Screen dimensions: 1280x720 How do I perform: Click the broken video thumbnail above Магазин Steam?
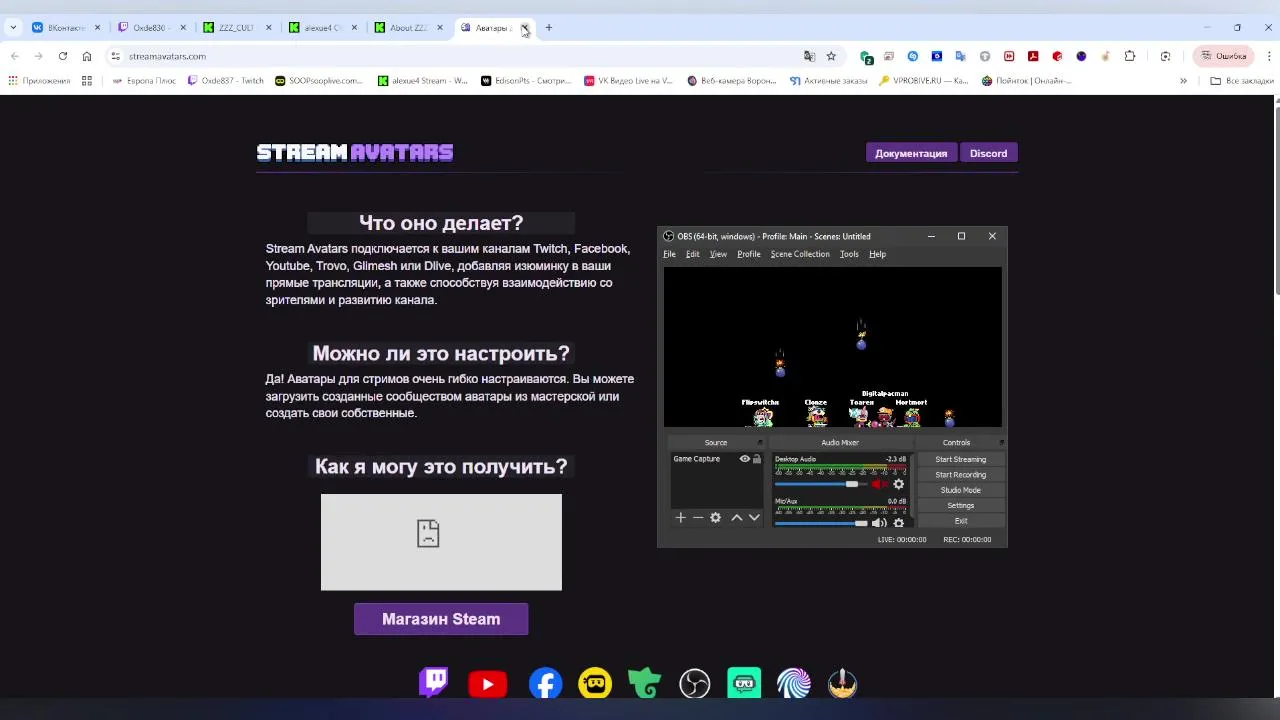[441, 542]
